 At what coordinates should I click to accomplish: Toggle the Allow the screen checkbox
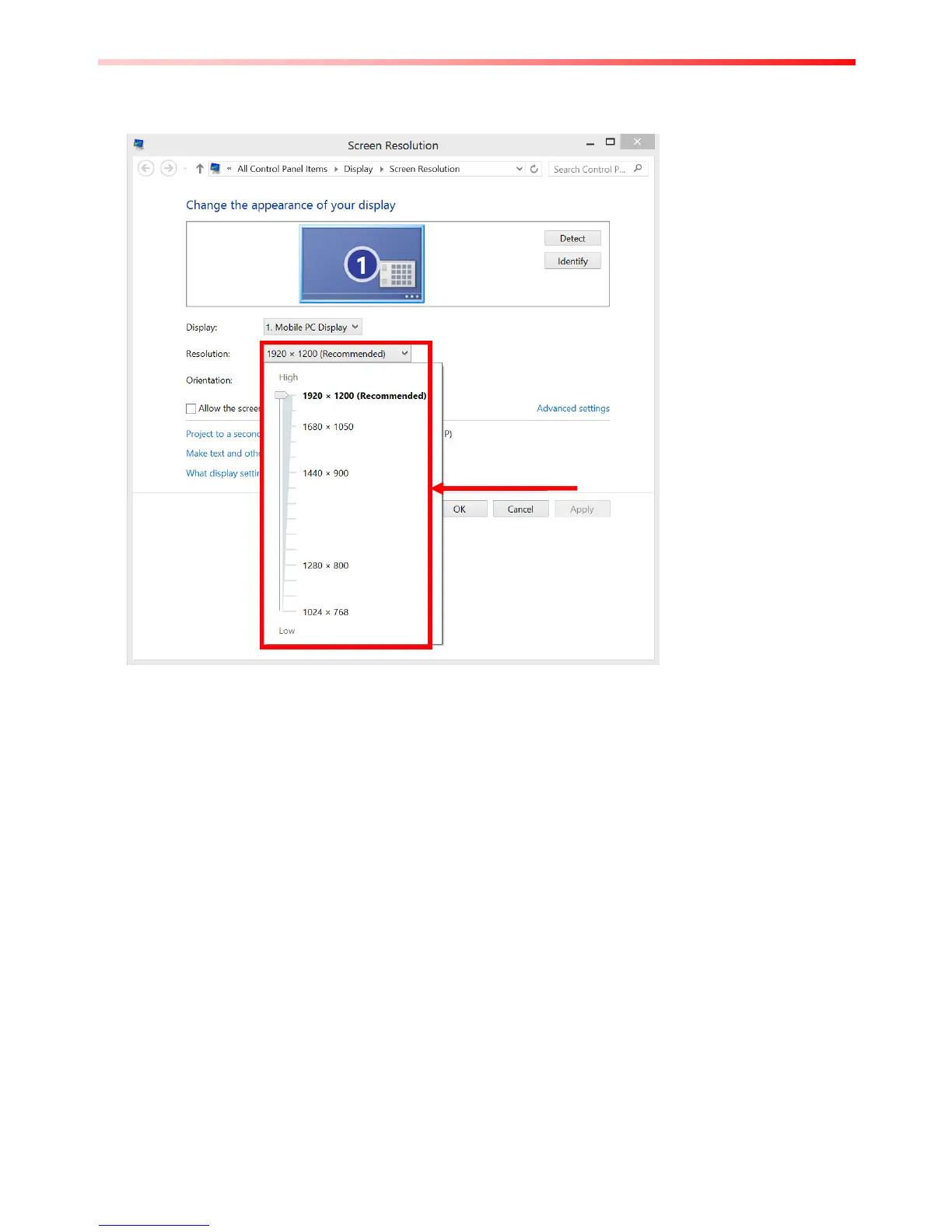point(191,408)
